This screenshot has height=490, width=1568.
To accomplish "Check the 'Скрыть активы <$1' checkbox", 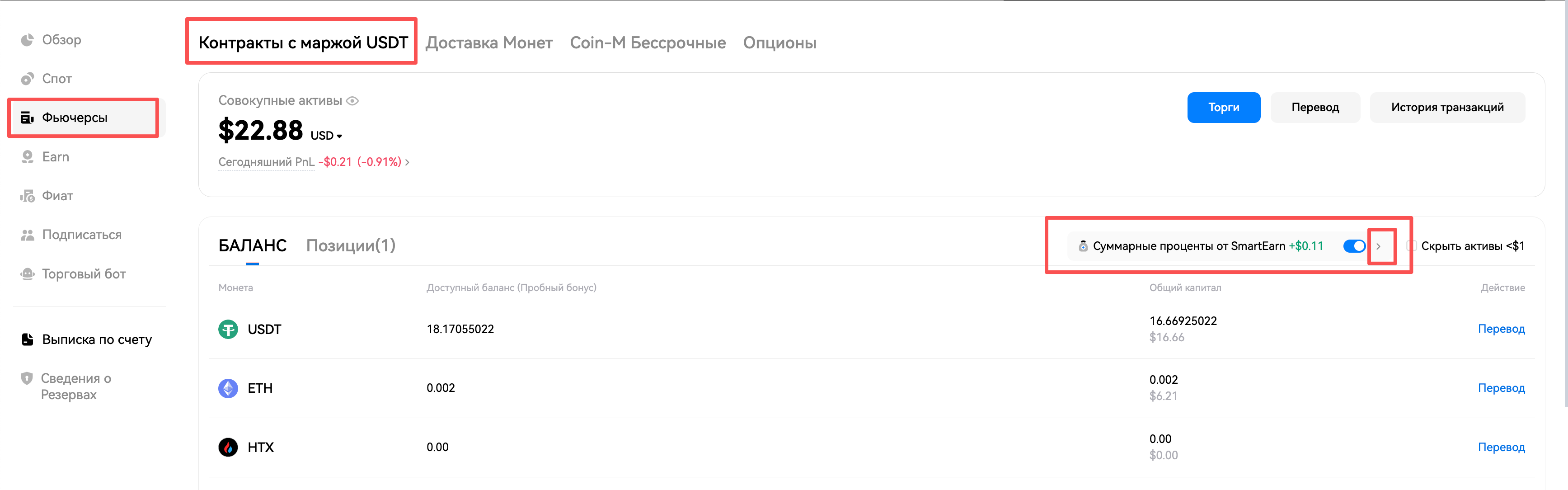I will [x=1412, y=246].
